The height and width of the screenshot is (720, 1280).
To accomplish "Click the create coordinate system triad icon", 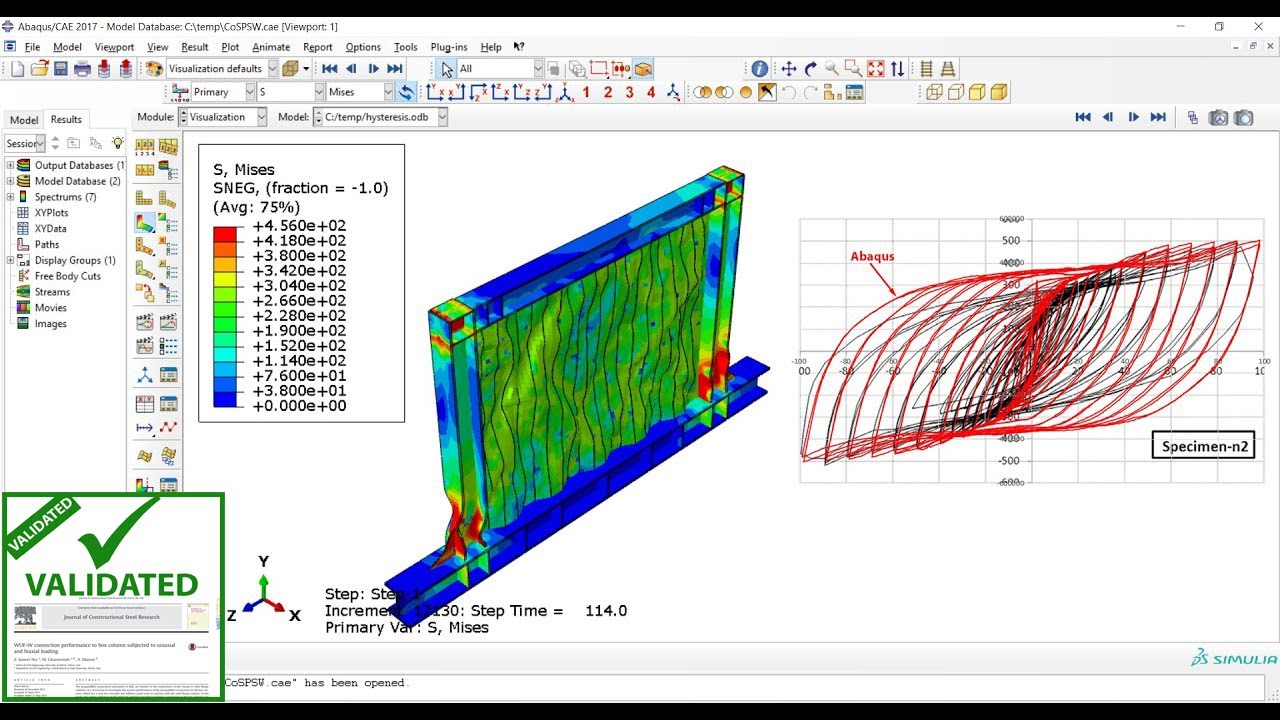I will tap(146, 376).
